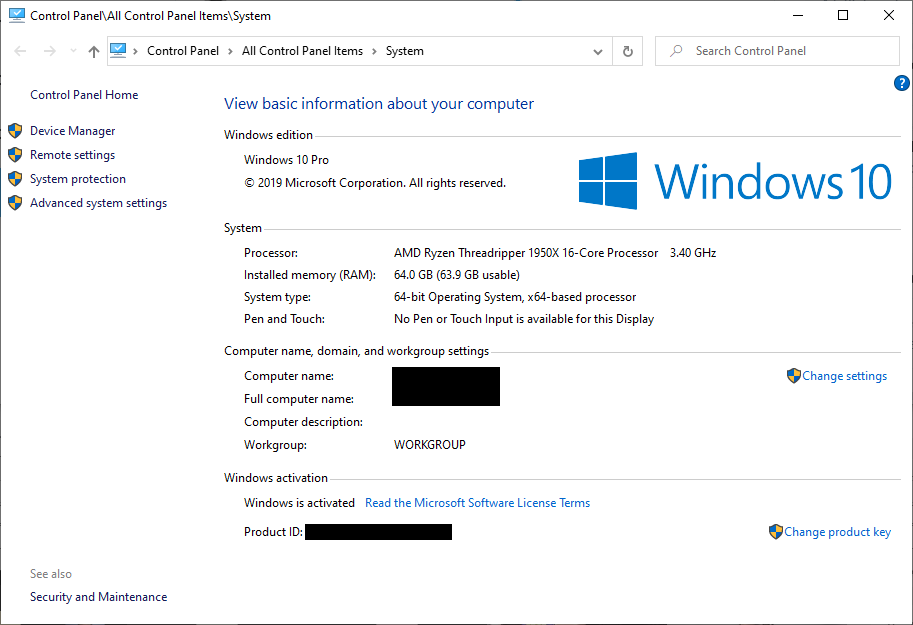Click the Forward navigation arrow
Screen dimensions: 913x625
[x=50, y=51]
